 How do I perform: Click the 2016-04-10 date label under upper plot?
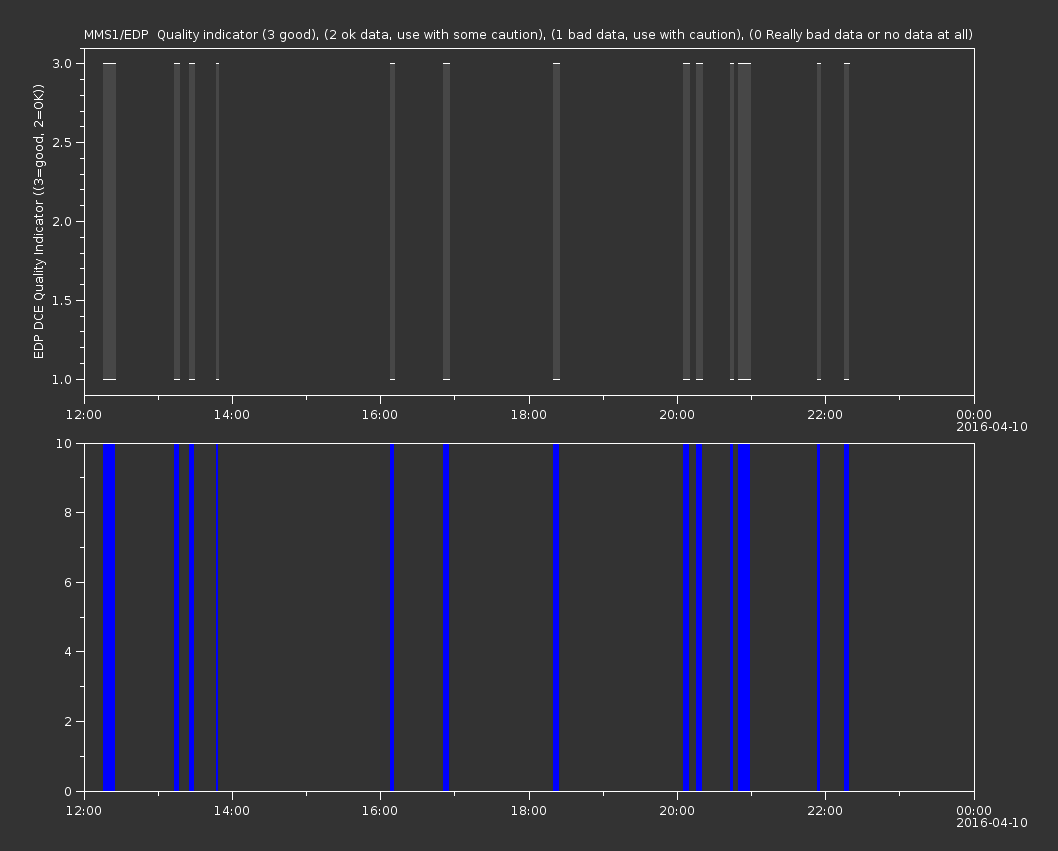coord(992,427)
